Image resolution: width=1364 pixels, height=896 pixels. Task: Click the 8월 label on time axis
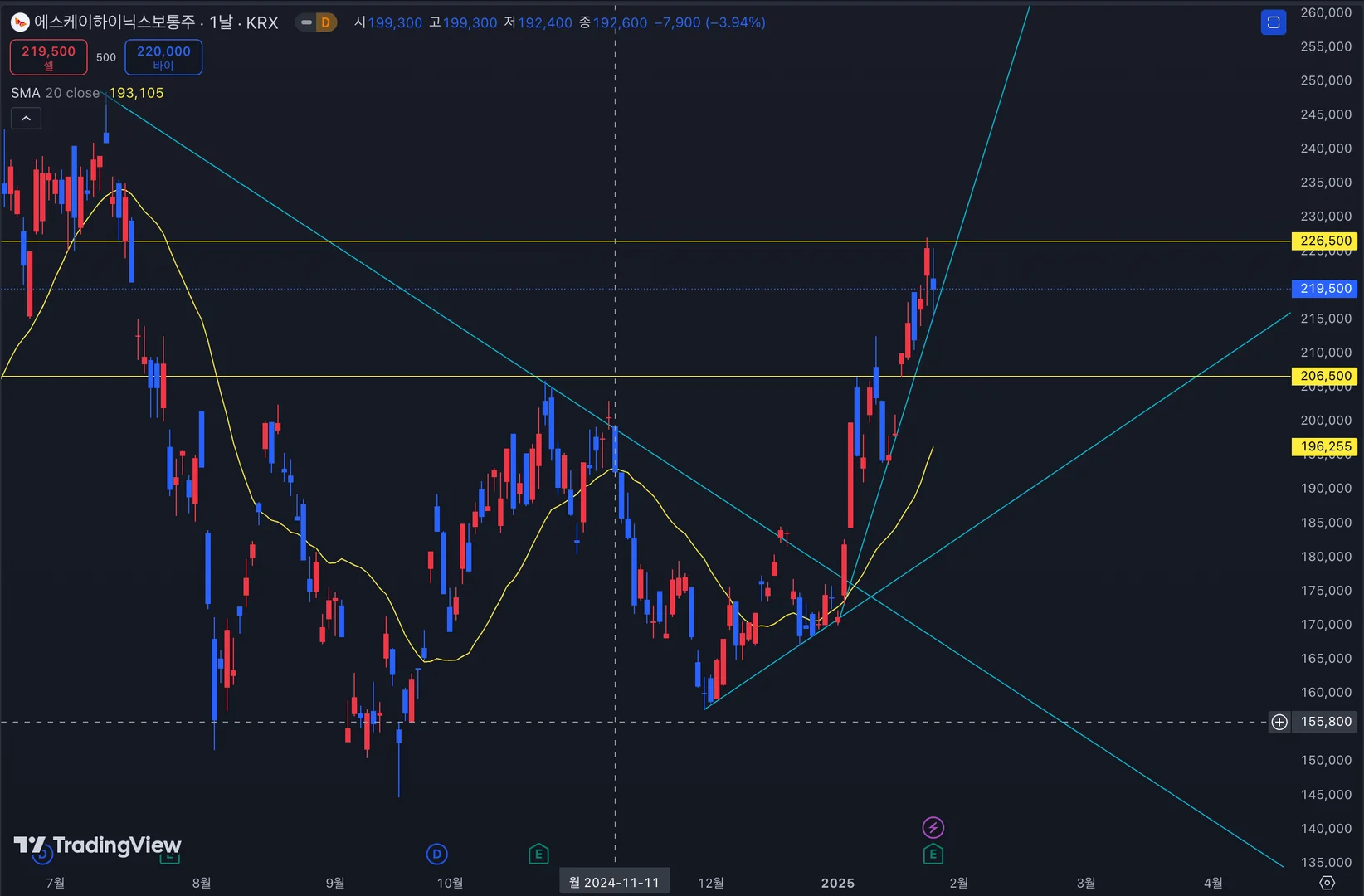(202, 883)
